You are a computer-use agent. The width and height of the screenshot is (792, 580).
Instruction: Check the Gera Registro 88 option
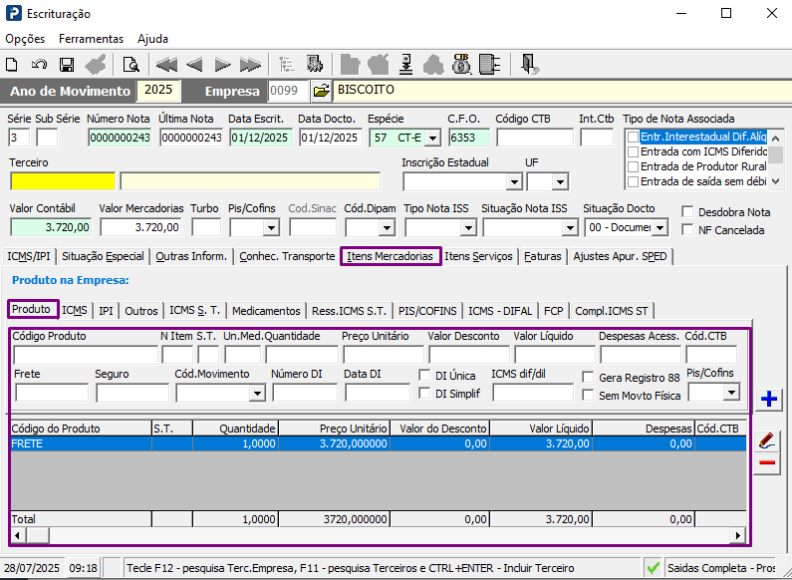tap(590, 376)
